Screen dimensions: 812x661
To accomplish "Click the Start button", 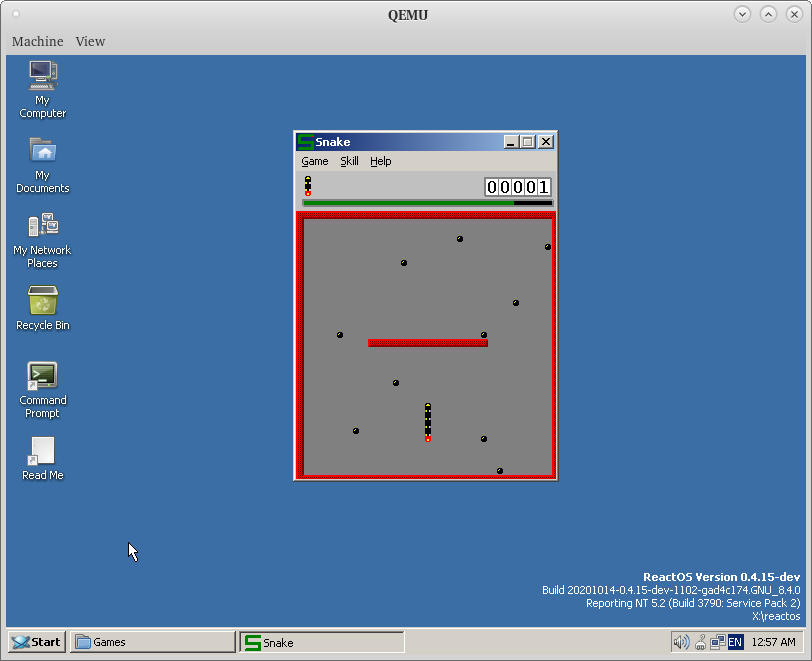I will pyautogui.click(x=36, y=642).
